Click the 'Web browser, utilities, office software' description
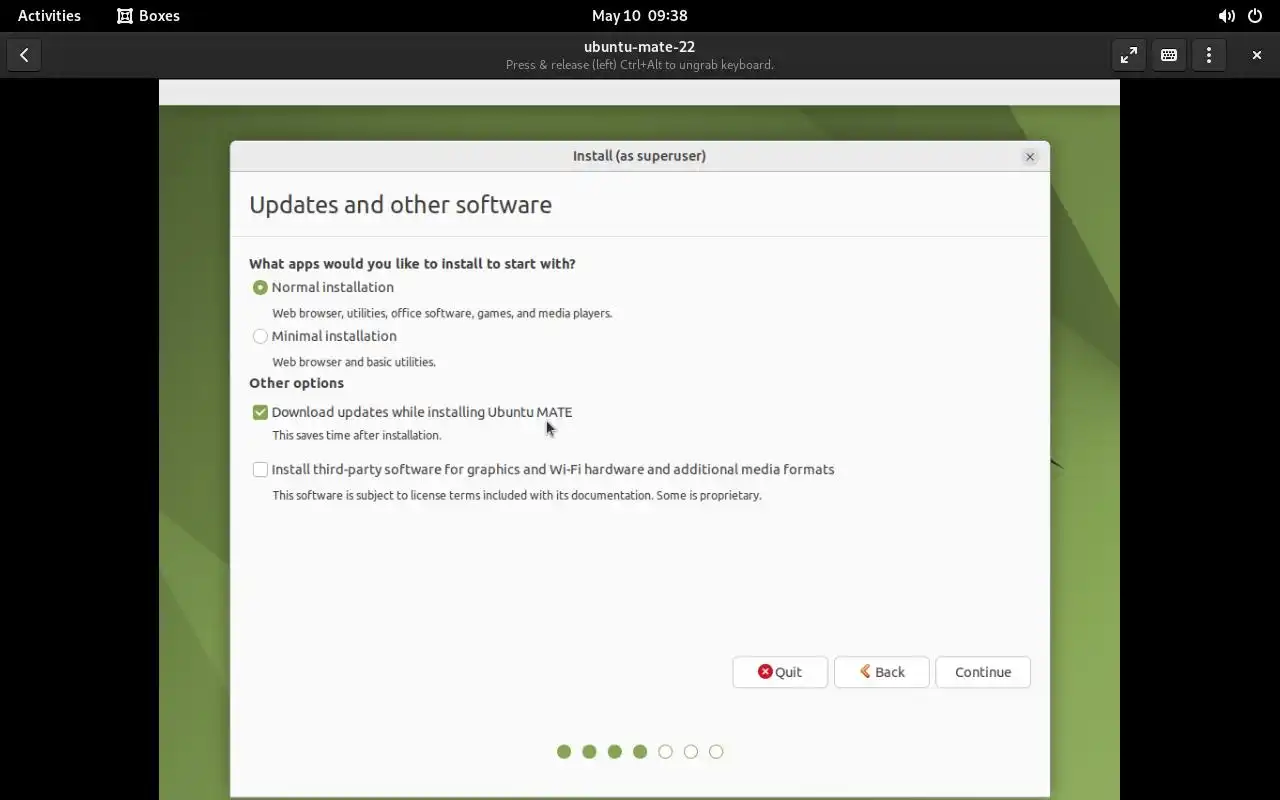The image size is (1280, 800). (x=442, y=313)
